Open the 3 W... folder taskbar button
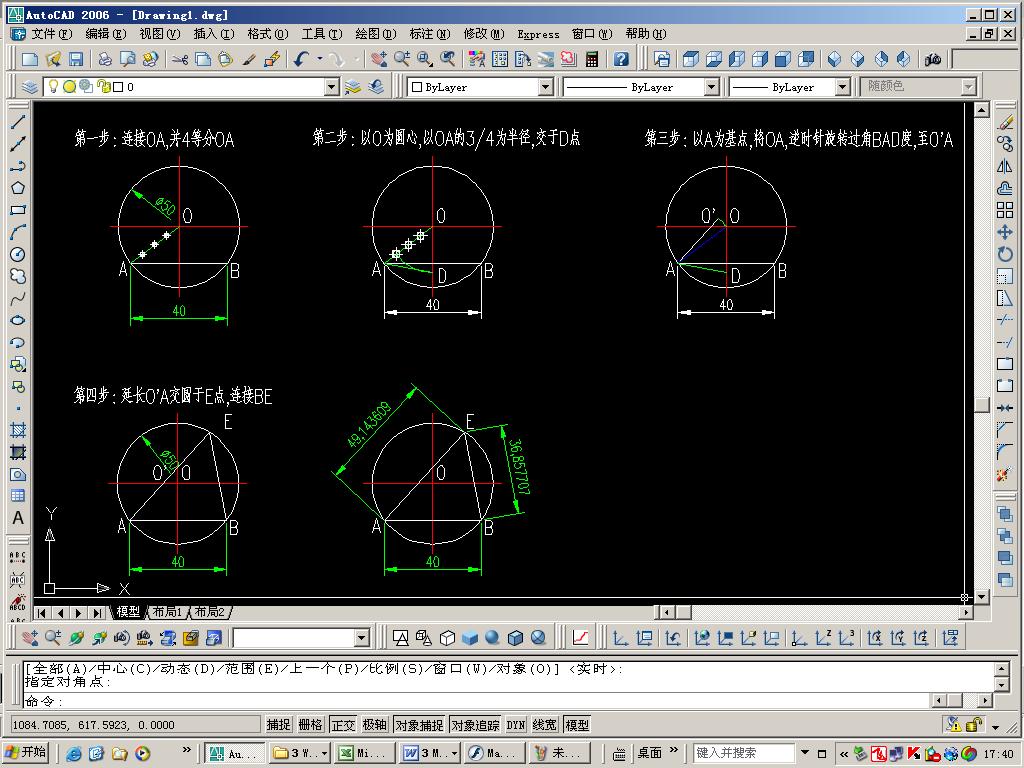 coord(300,753)
